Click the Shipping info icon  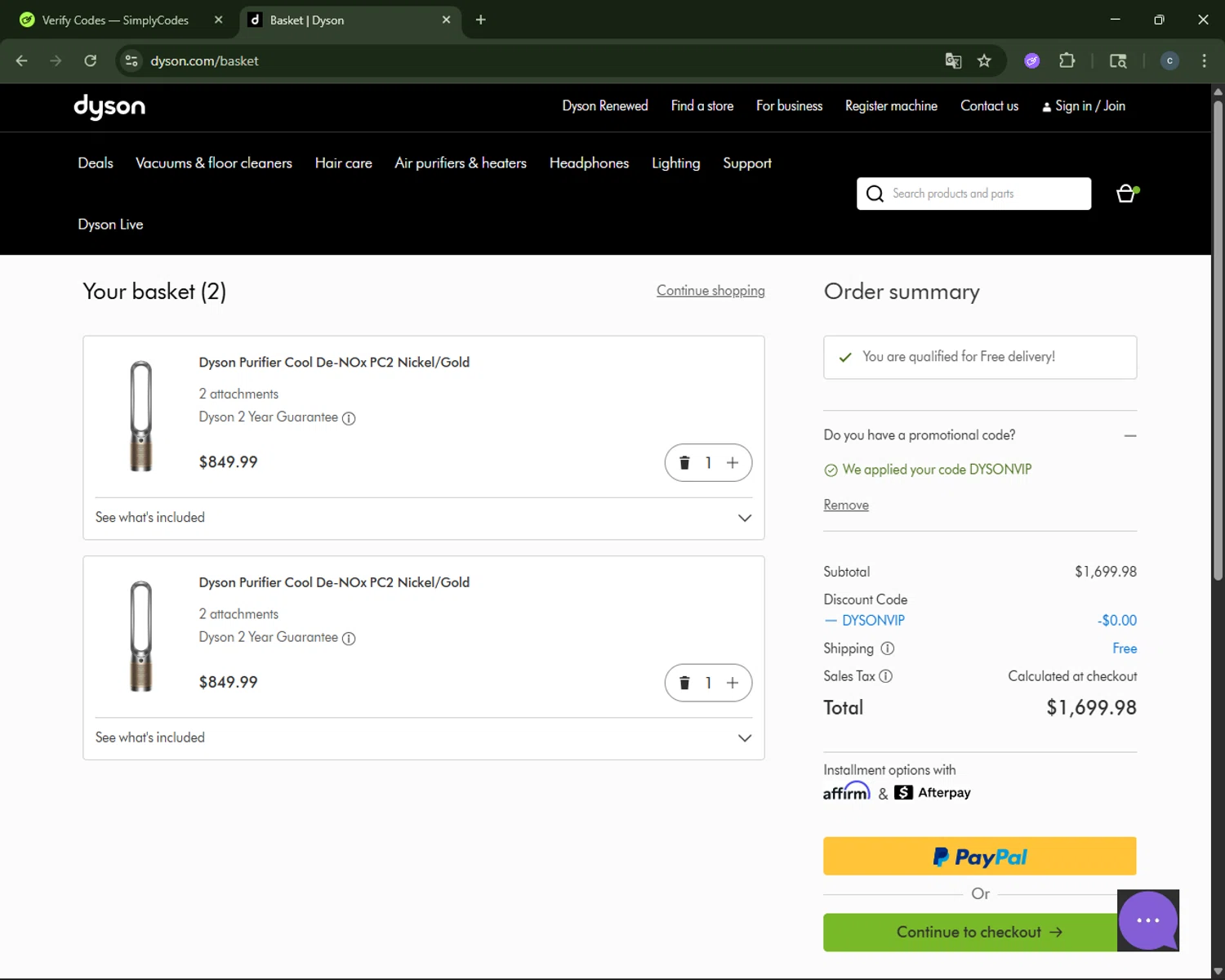pos(888,648)
